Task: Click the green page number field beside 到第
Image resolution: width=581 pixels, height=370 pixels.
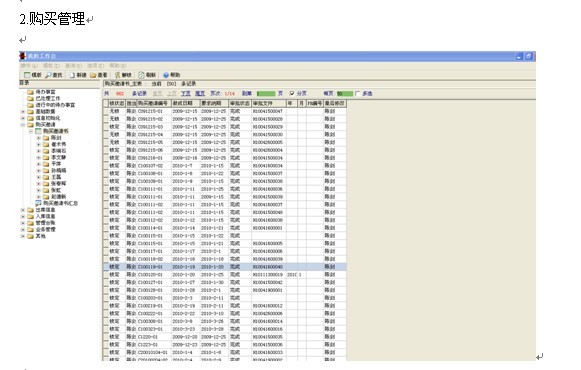Action: coord(266,93)
